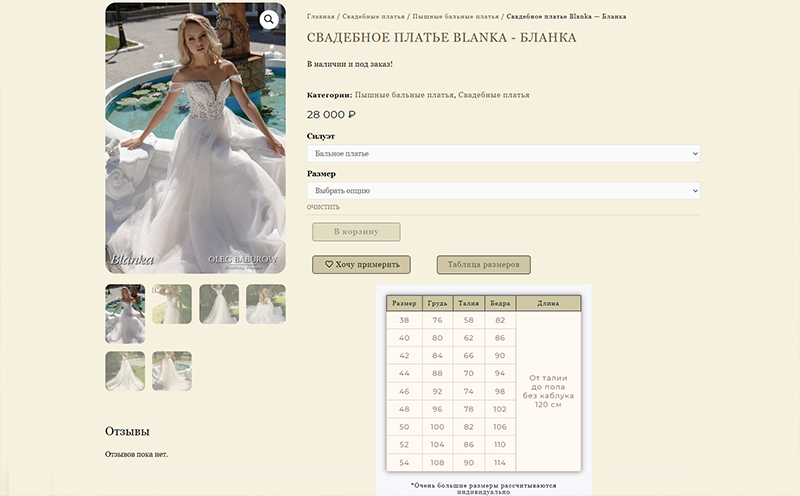
Task: Click the heart icon in Хочу примерить
Action: (329, 264)
